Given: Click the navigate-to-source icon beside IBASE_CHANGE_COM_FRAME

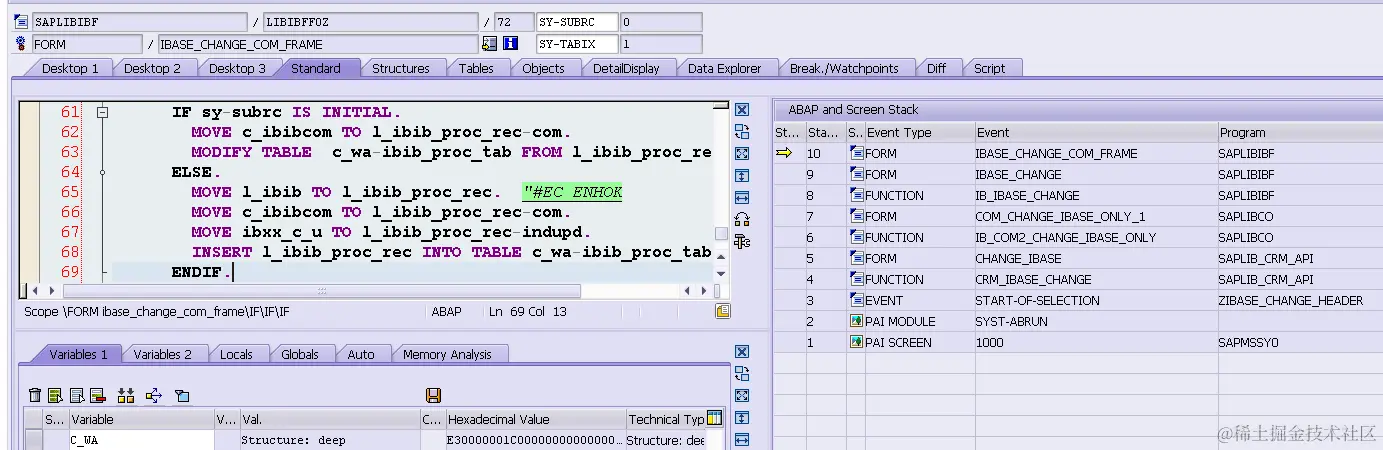Looking at the screenshot, I should [x=489, y=44].
